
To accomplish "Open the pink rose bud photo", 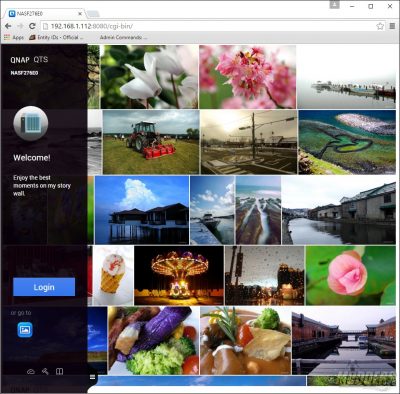I will pos(351,276).
